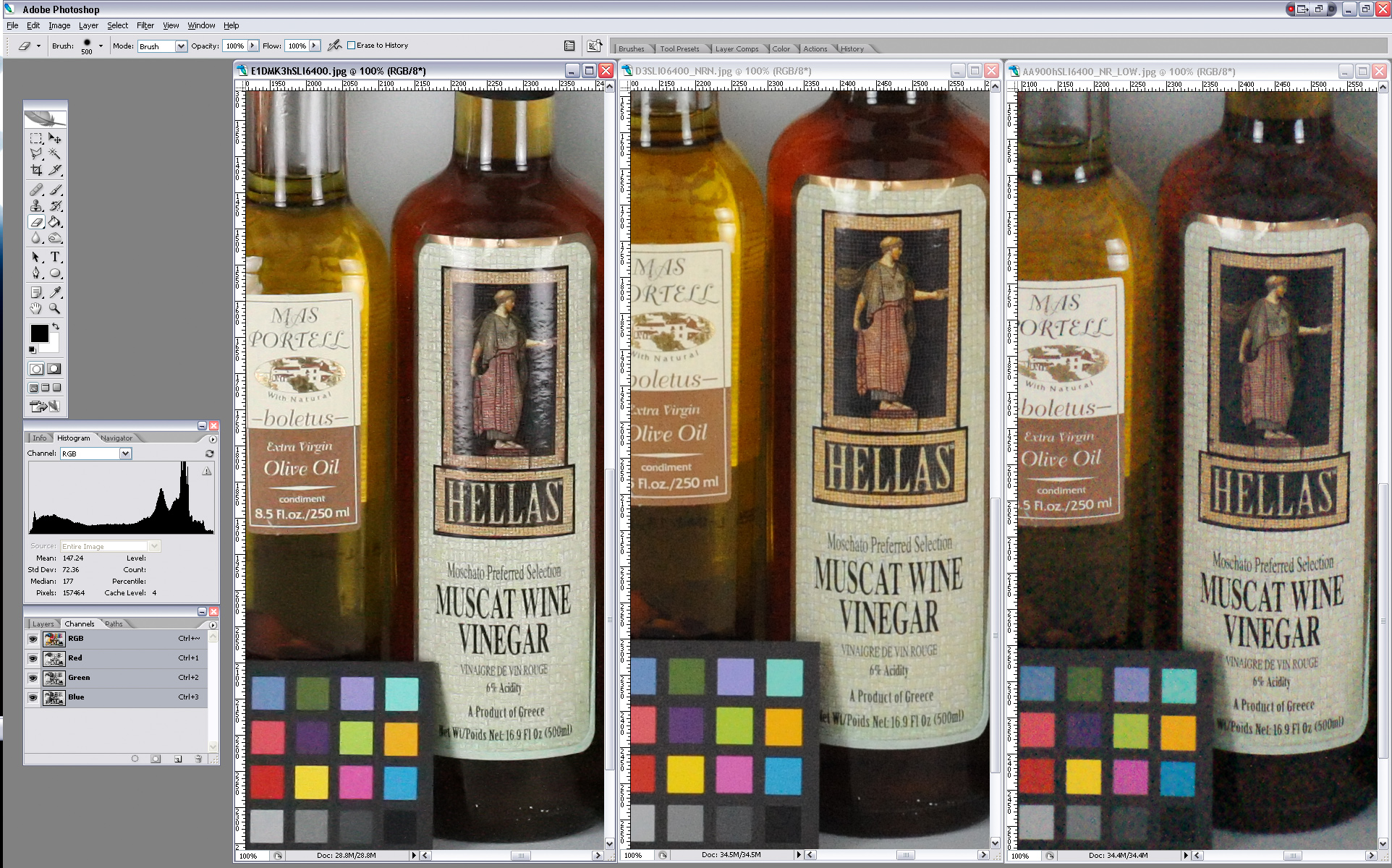Open the History tab in palette well
Image resolution: width=1392 pixels, height=868 pixels.
pos(852,49)
